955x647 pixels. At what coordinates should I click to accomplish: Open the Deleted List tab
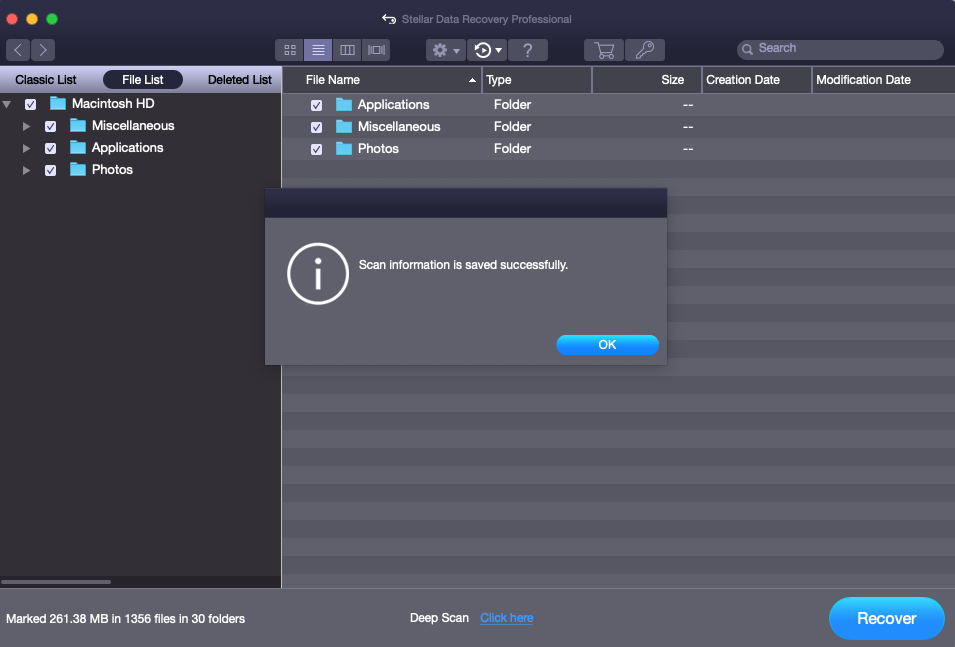coord(240,80)
